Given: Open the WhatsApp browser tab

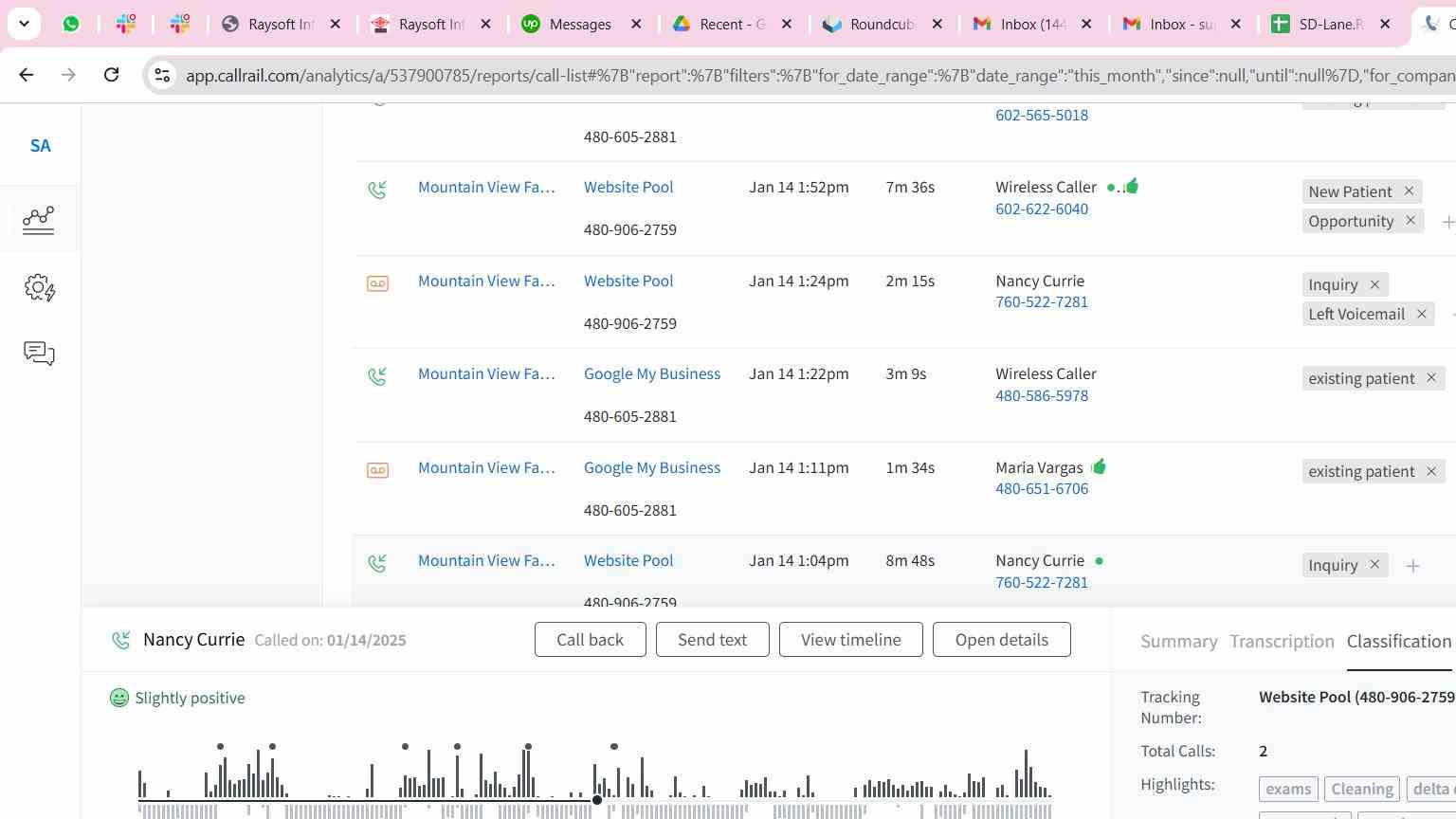Looking at the screenshot, I should 71,24.
